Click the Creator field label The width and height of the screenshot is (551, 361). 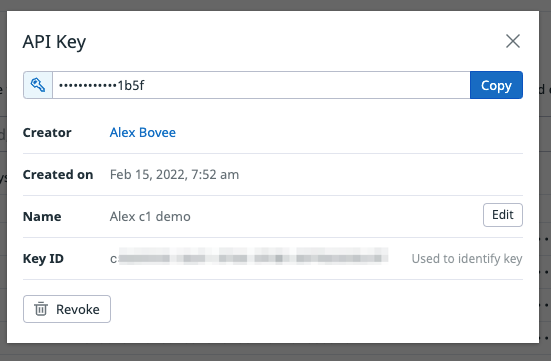coord(47,133)
